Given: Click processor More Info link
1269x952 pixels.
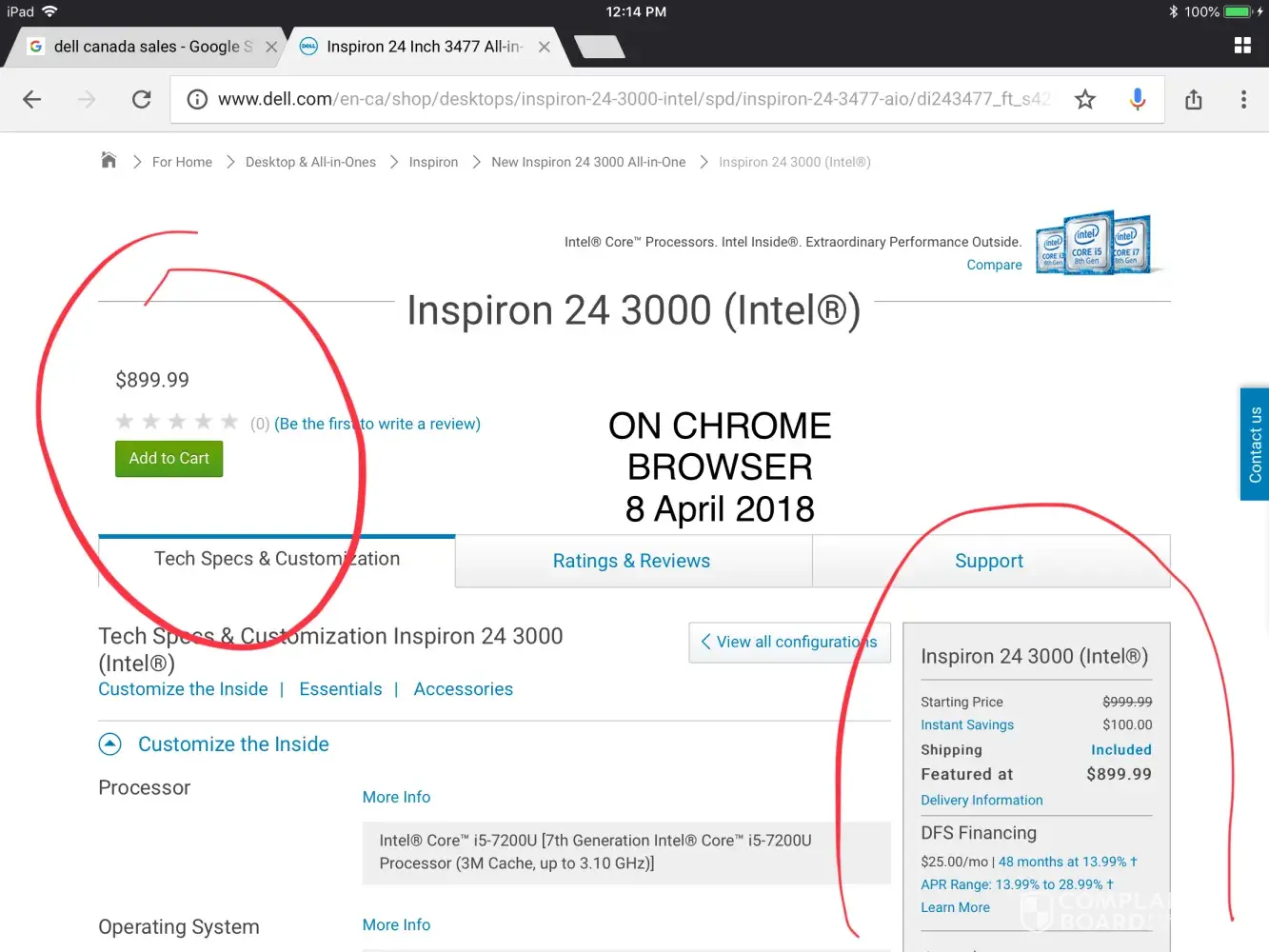Looking at the screenshot, I should [396, 797].
